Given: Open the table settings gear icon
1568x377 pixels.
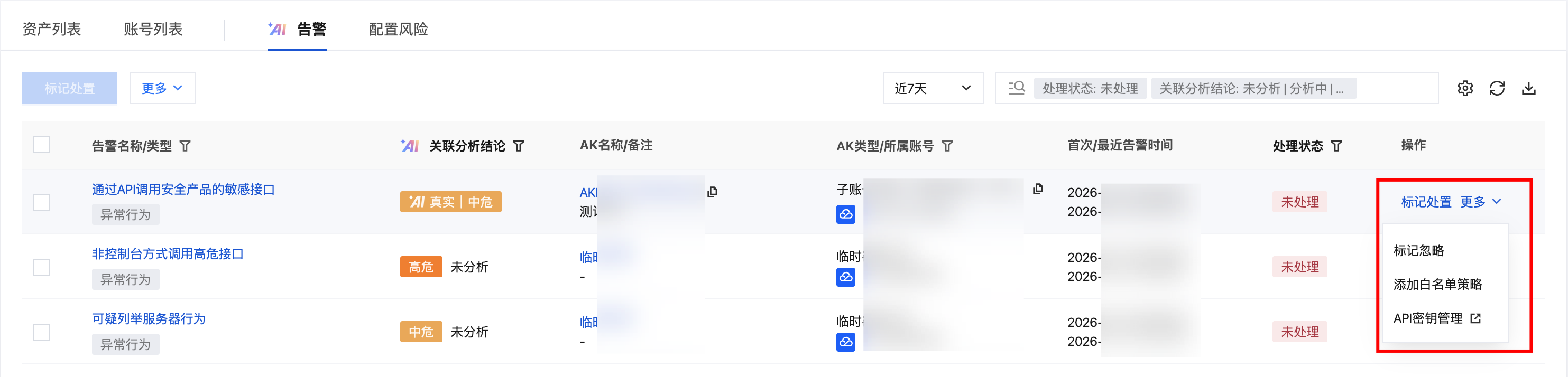Looking at the screenshot, I should tap(1465, 89).
